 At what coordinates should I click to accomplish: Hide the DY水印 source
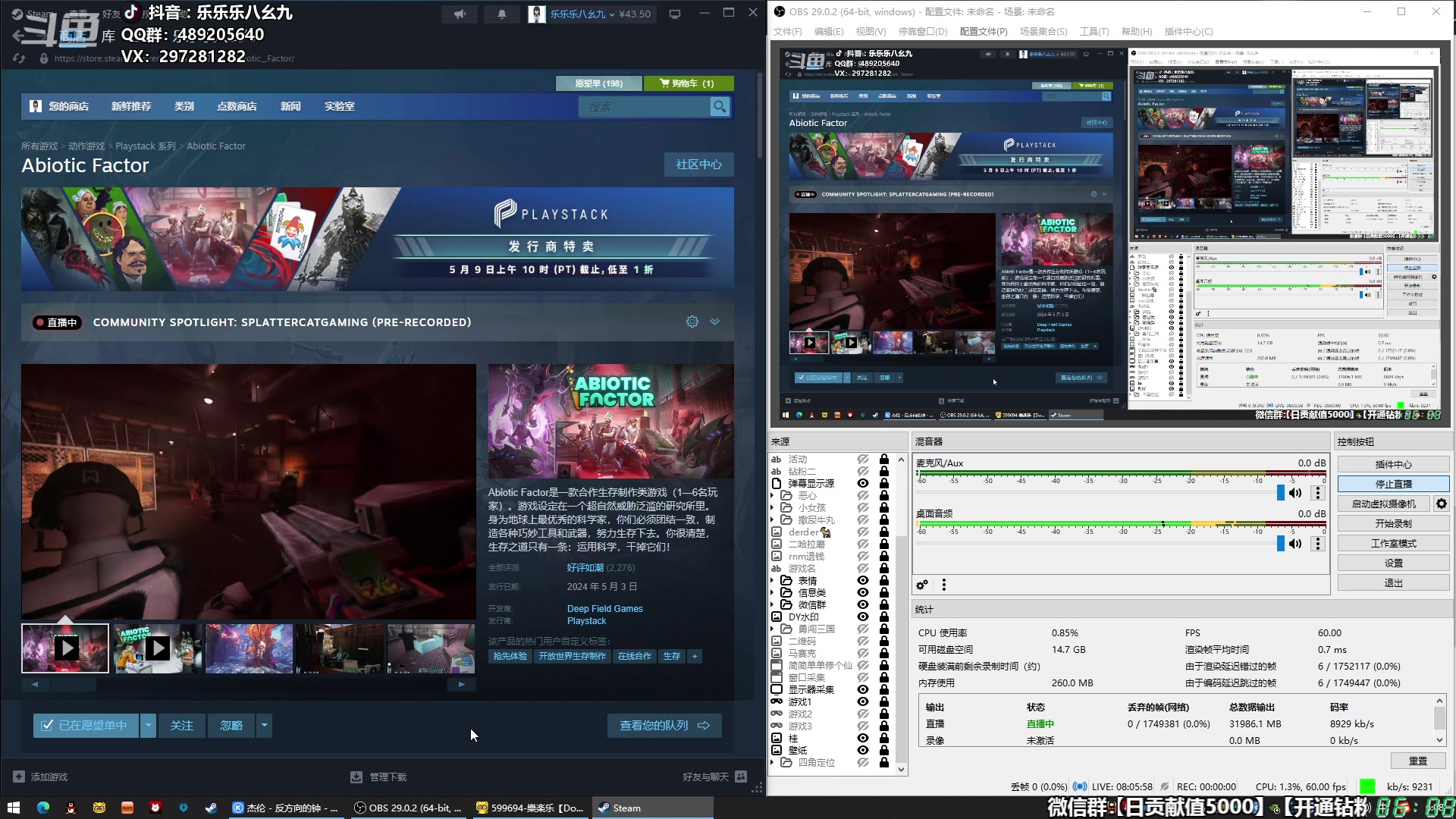coord(863,617)
